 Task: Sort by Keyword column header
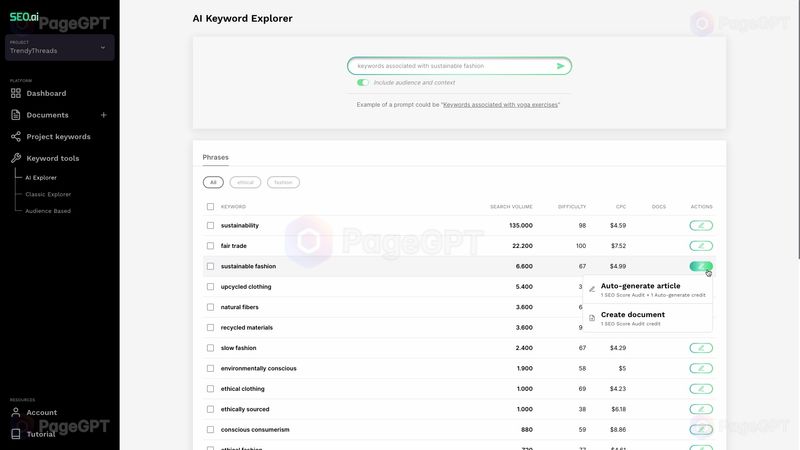(x=233, y=207)
